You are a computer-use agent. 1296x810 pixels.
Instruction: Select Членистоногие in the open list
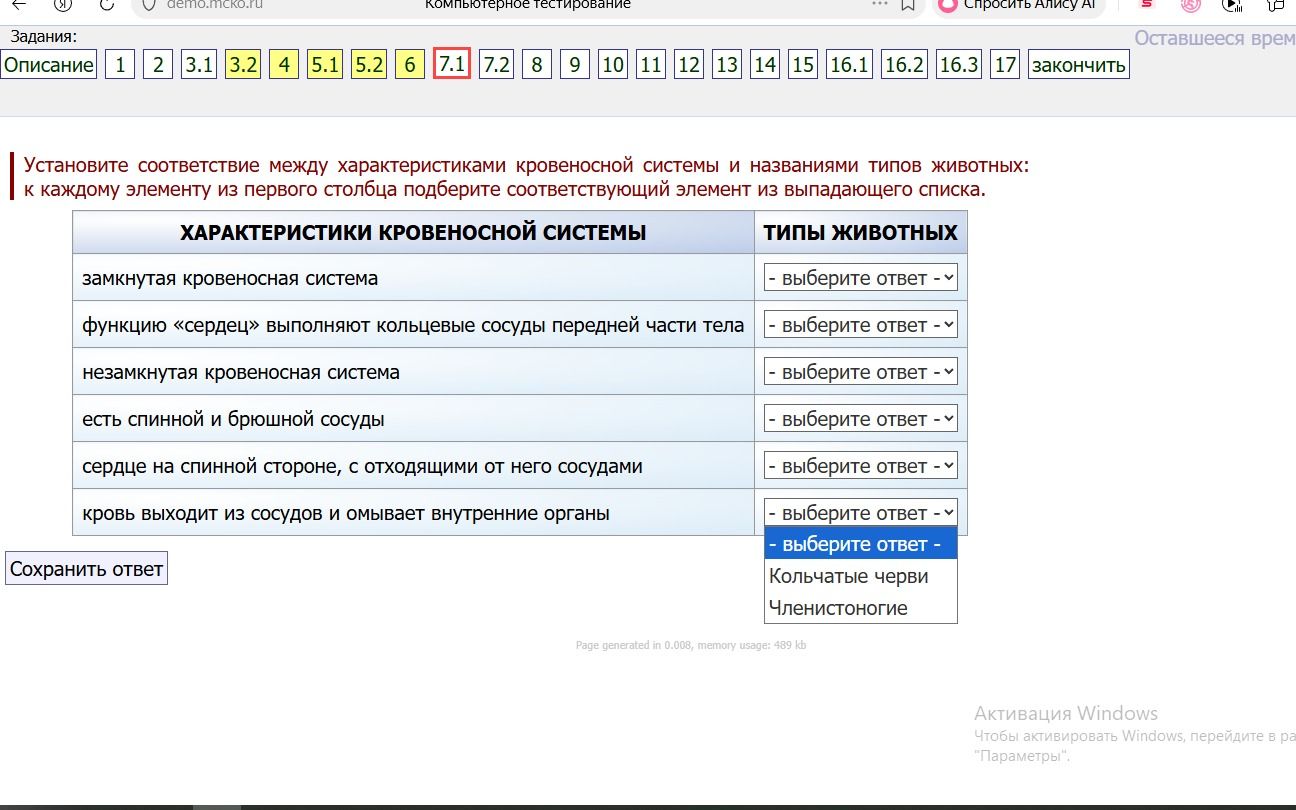[x=861, y=608]
